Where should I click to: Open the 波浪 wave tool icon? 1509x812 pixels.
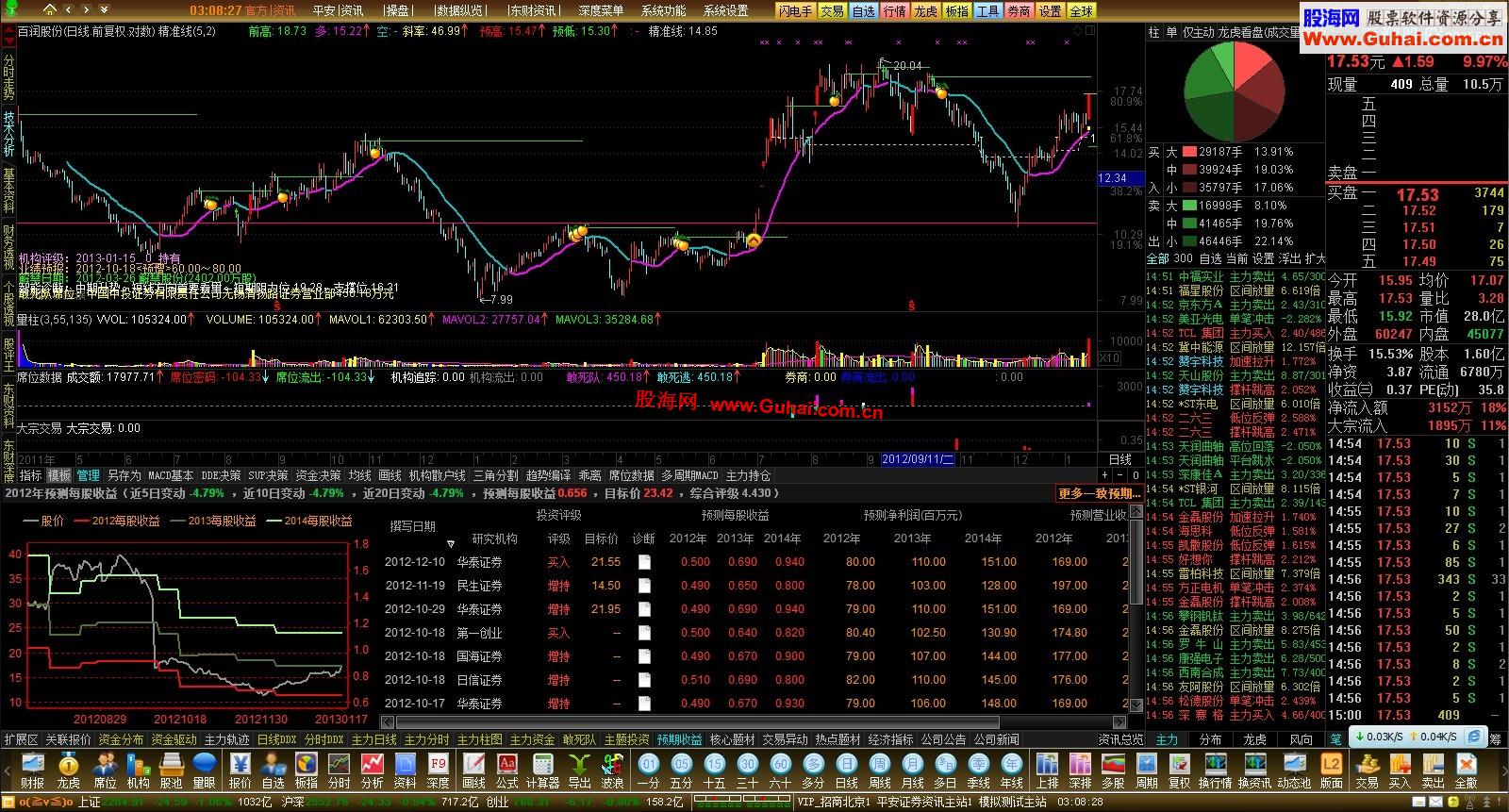[612, 771]
